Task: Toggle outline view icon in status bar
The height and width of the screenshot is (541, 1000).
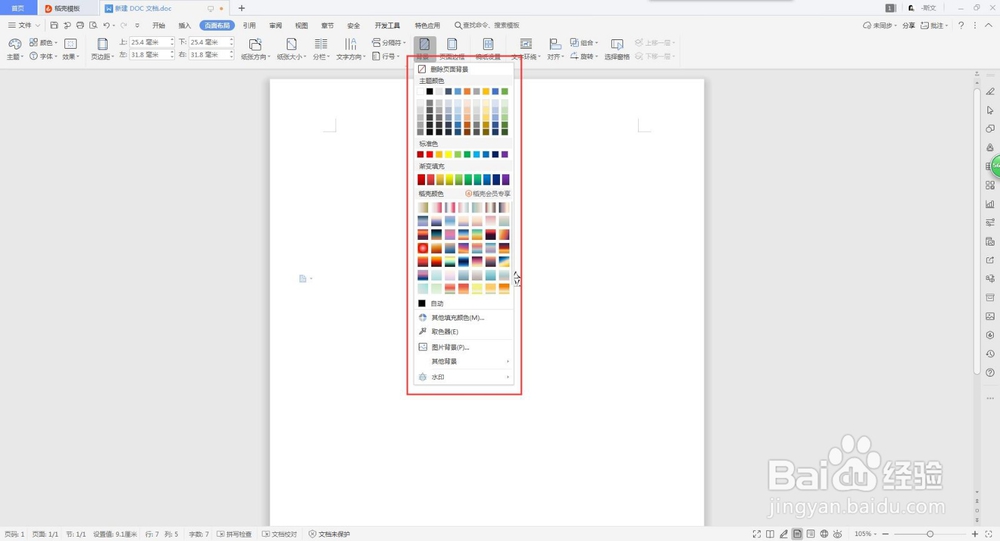Action: [x=811, y=534]
